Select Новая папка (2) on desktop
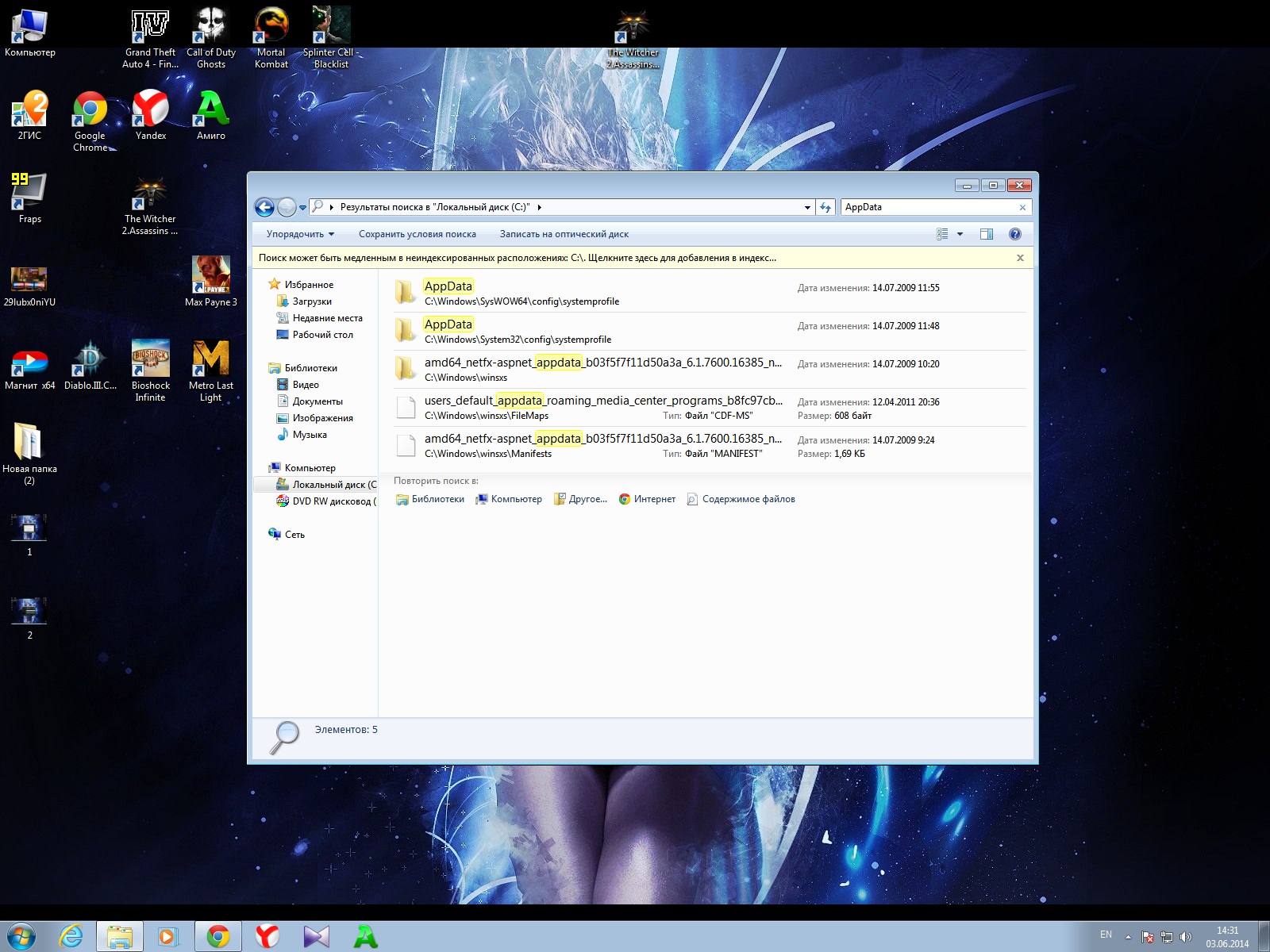 [29, 454]
